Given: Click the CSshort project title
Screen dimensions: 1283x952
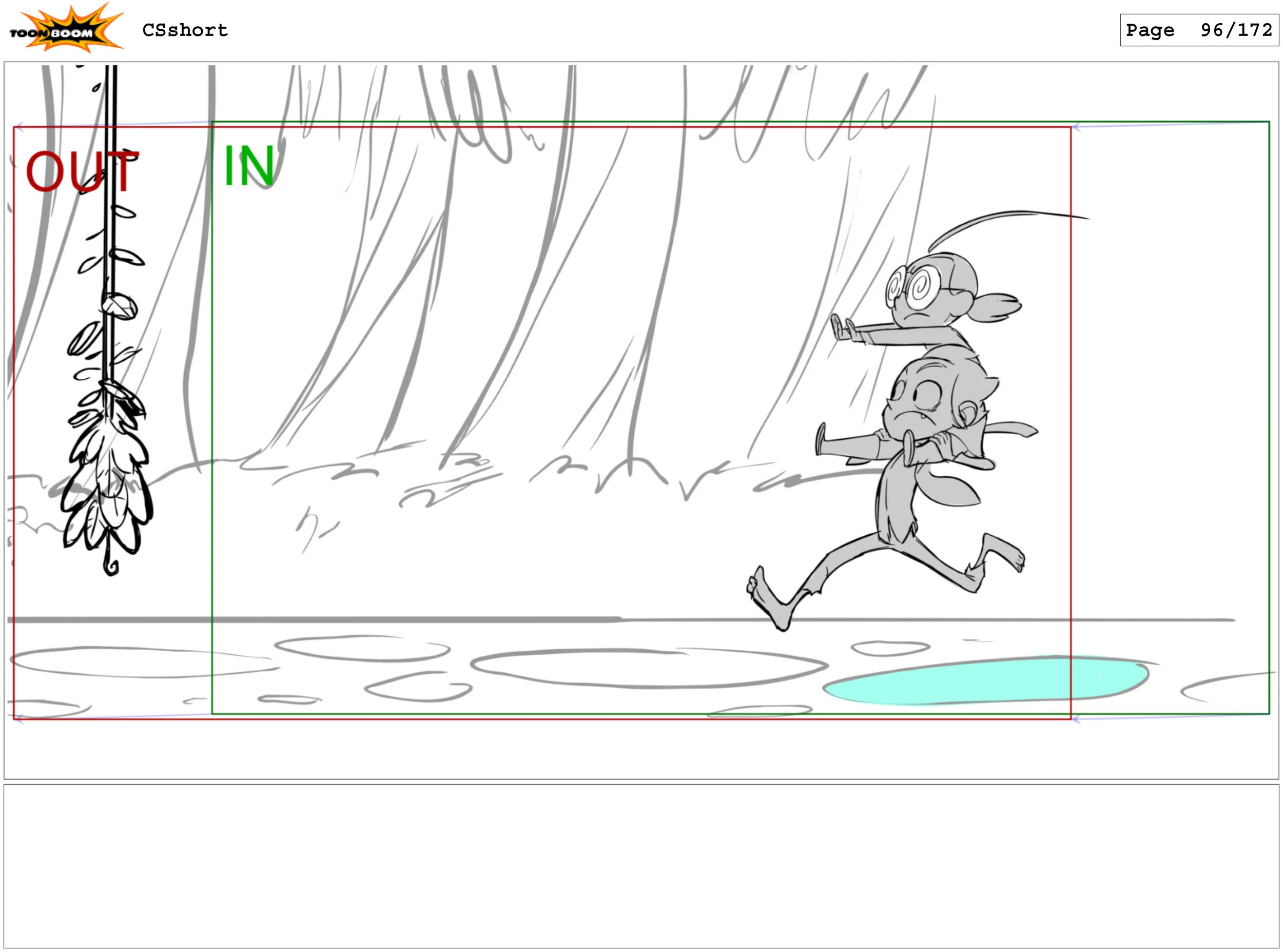Looking at the screenshot, I should (x=185, y=30).
